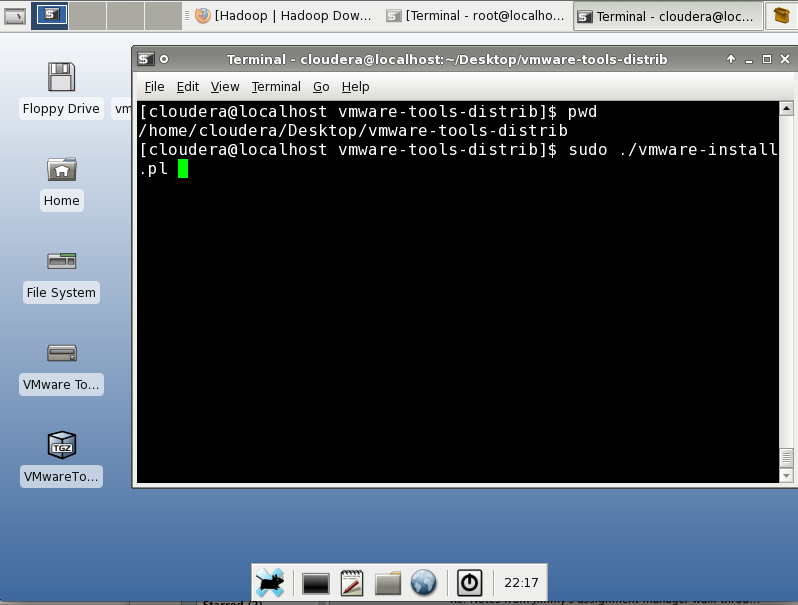Open the File menu in Terminal
Image resolution: width=798 pixels, height=605 pixels.
[x=154, y=87]
